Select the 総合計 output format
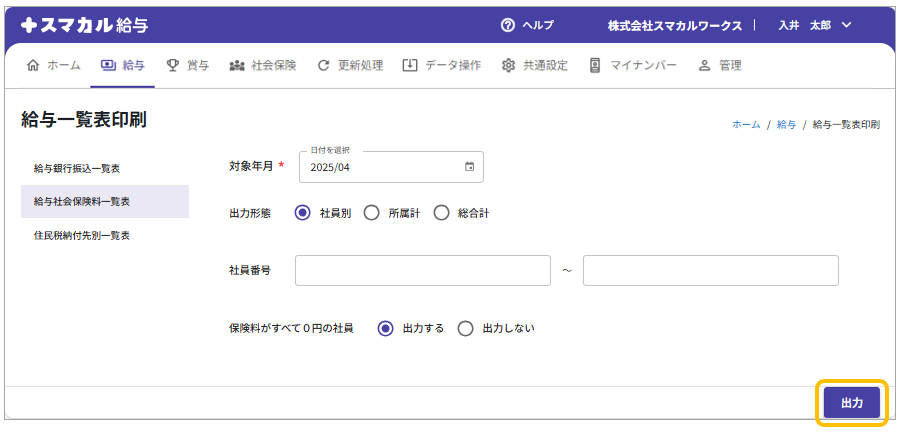This screenshot has height=432, width=902. click(x=442, y=213)
